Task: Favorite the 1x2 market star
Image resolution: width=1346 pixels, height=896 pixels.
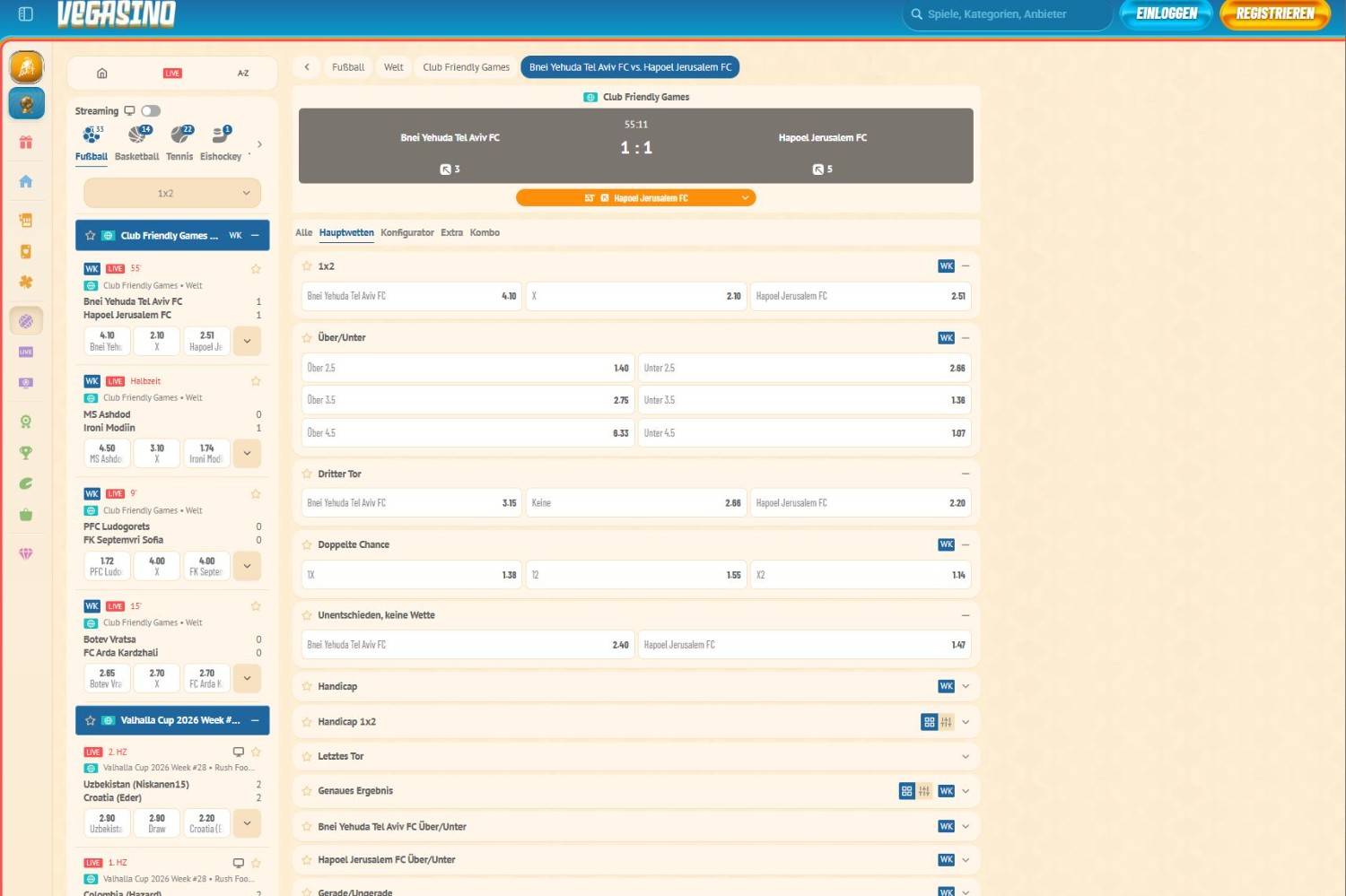Action: (307, 266)
